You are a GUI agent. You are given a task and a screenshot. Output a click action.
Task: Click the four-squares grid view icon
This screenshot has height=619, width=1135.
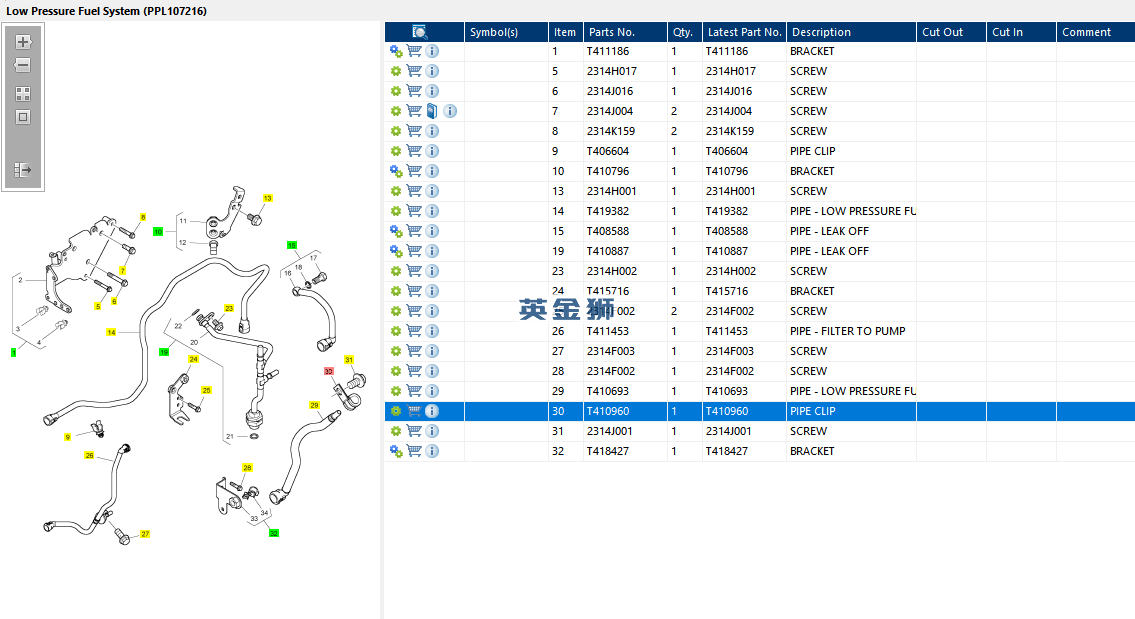23,94
